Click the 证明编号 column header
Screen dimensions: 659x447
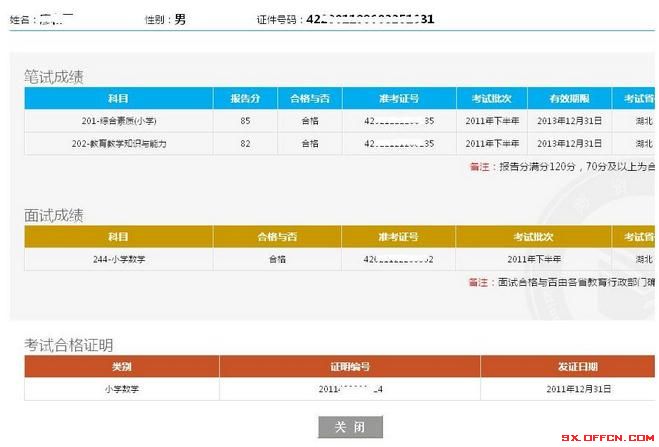(350, 366)
